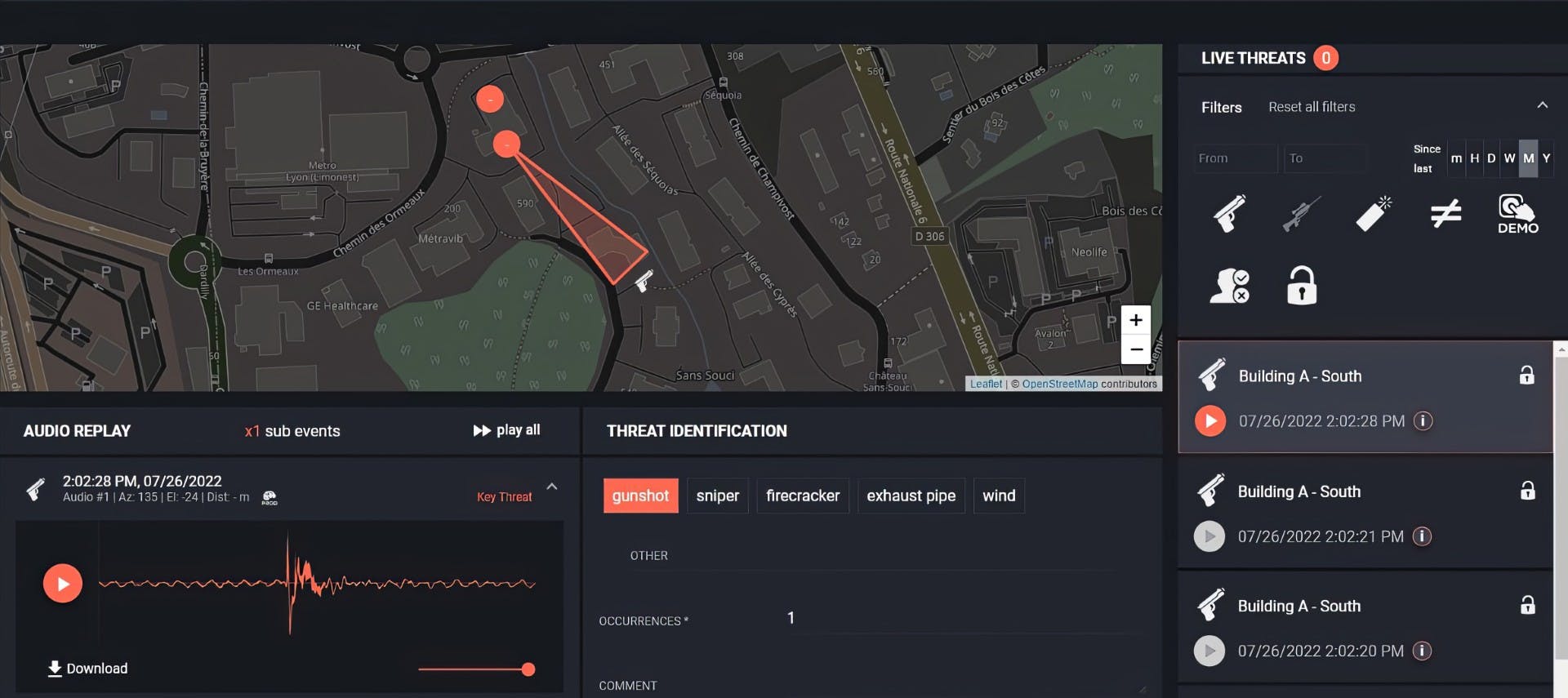Play the 2:02:20 PM threat audio
The height and width of the screenshot is (698, 1568).
tap(1209, 651)
